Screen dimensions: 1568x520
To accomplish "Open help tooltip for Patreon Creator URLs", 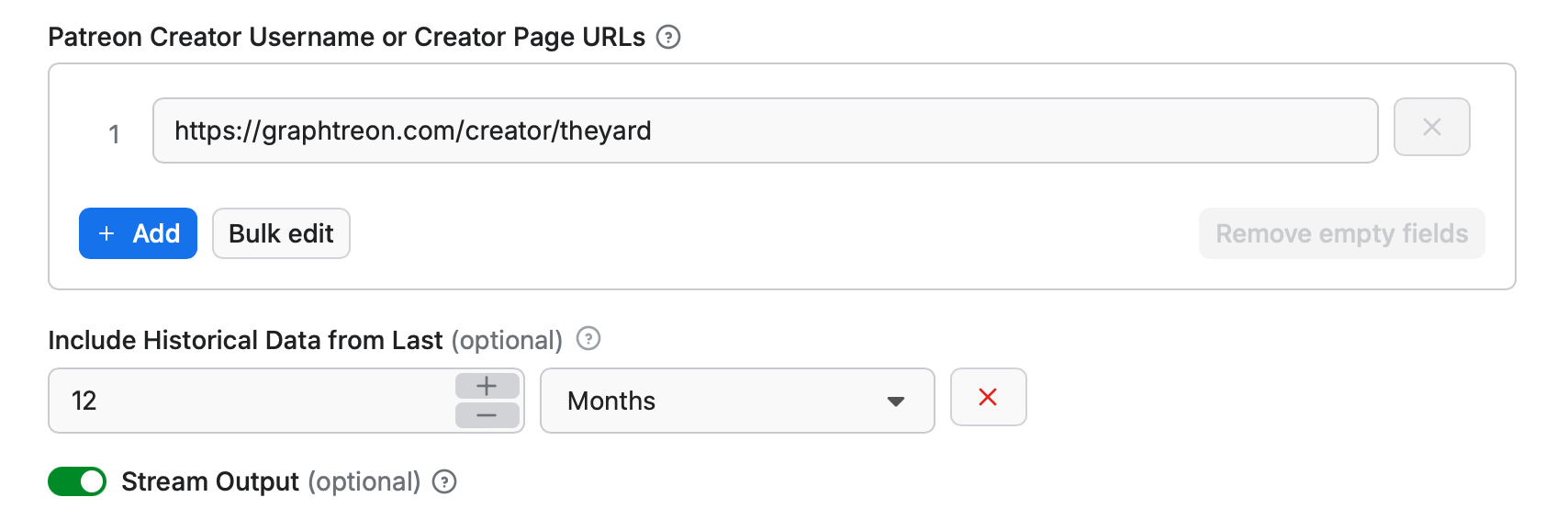I will click(668, 38).
